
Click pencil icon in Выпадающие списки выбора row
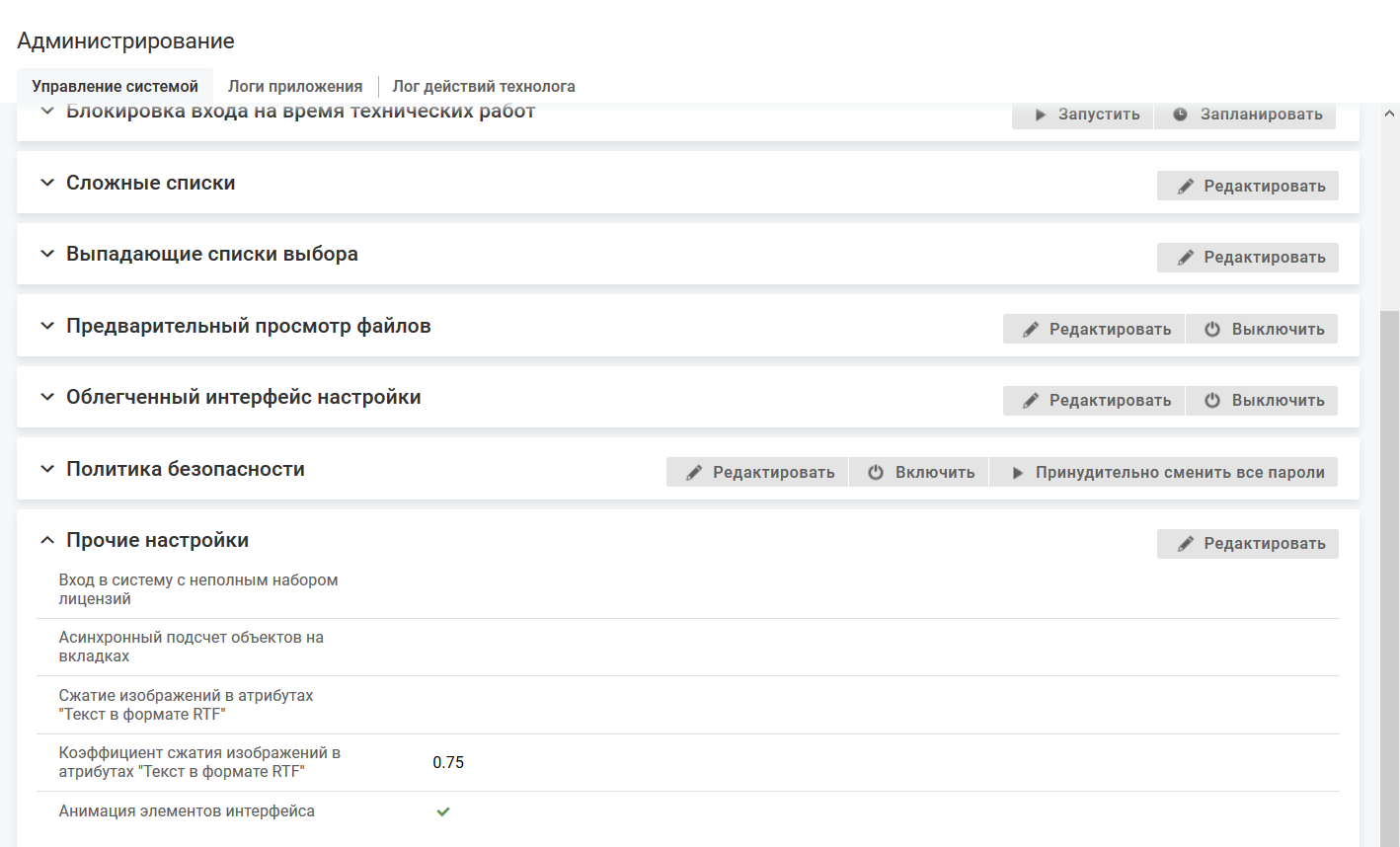[x=1185, y=258]
